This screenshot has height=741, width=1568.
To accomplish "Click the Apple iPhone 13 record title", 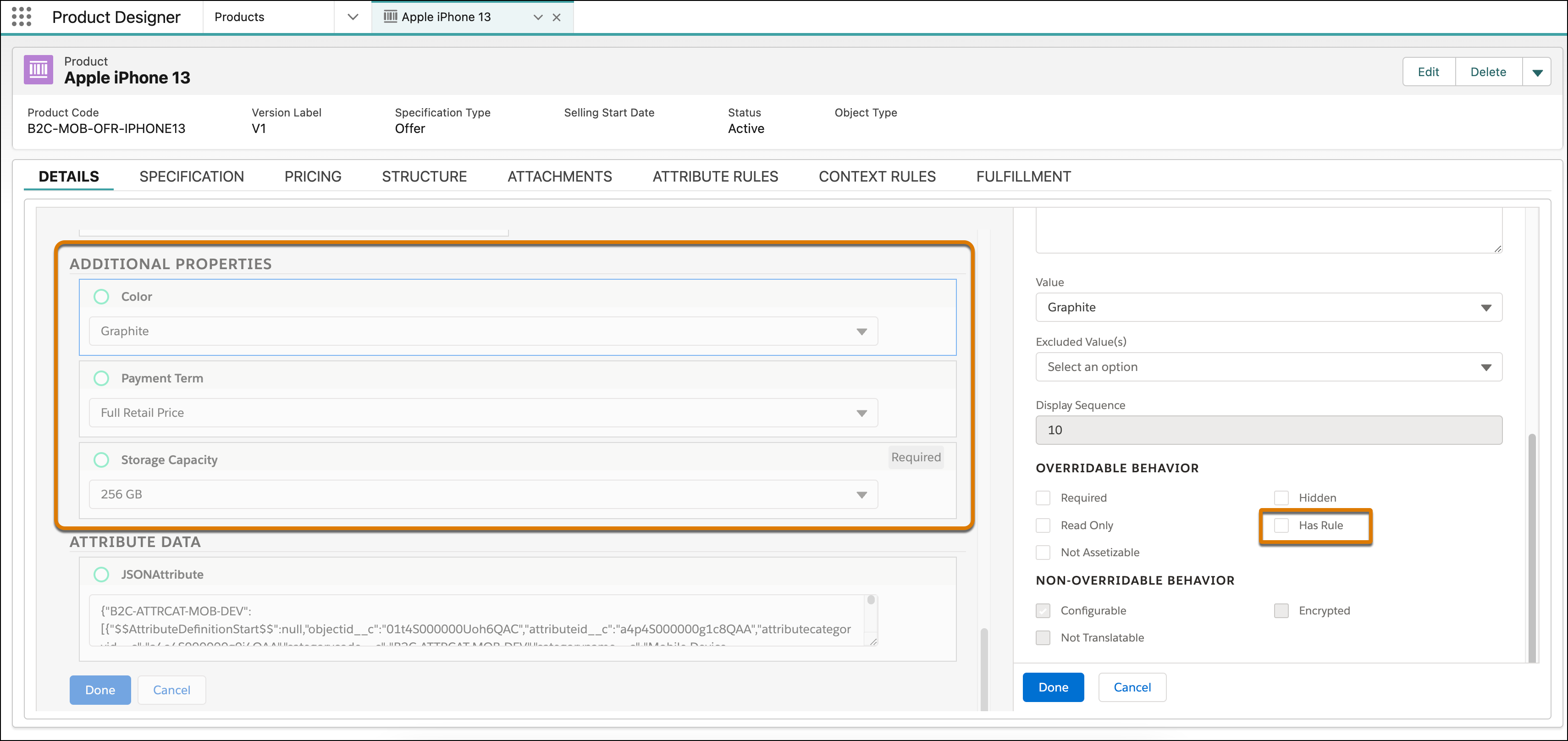I will click(127, 78).
